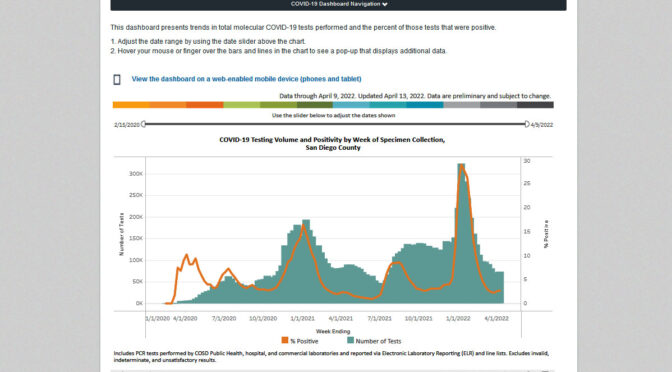Click the '10/1/2021' x-axis label
Viewport: 672px width, 372px height.
[419, 318]
